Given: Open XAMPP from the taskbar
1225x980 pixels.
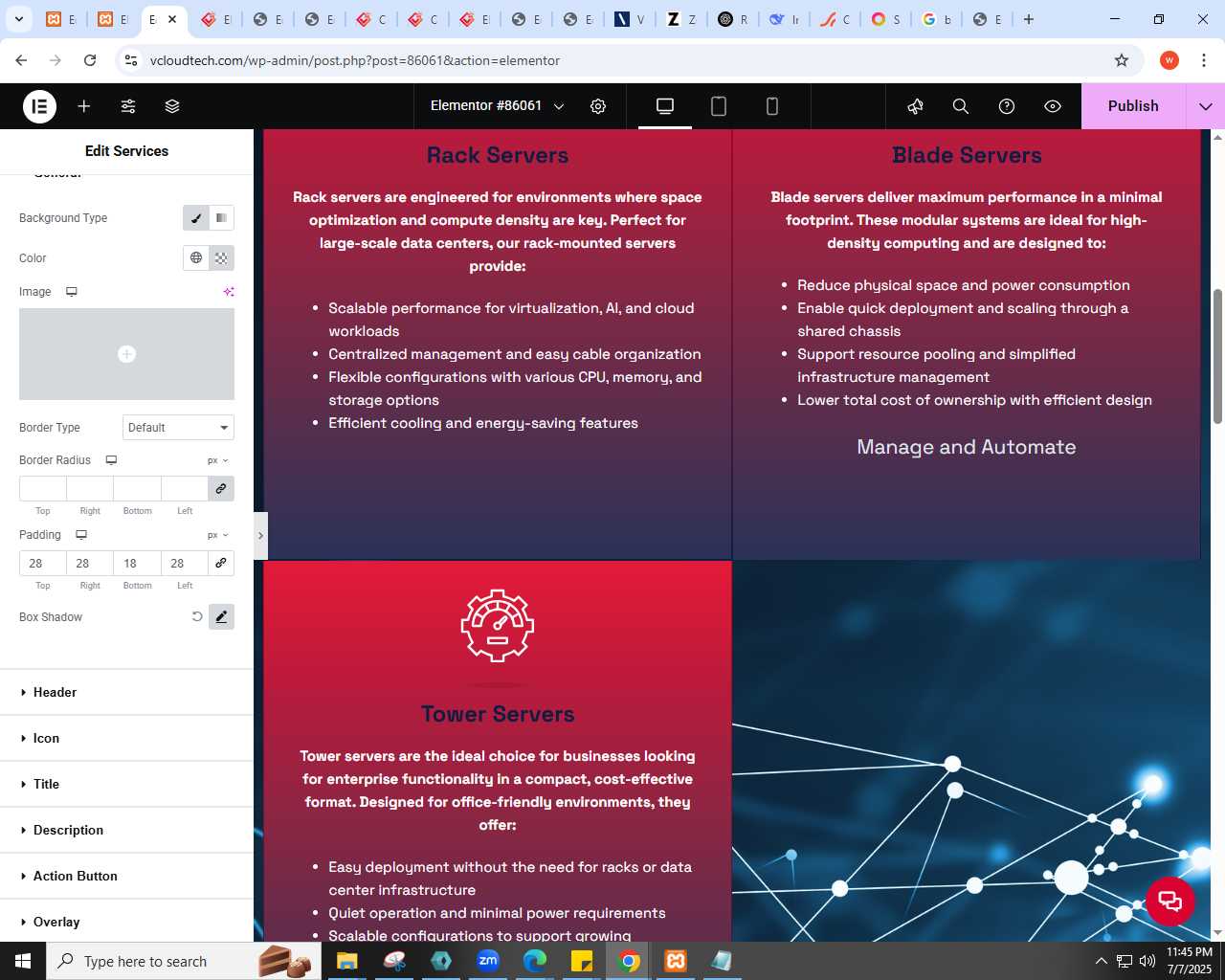Looking at the screenshot, I should [676, 961].
